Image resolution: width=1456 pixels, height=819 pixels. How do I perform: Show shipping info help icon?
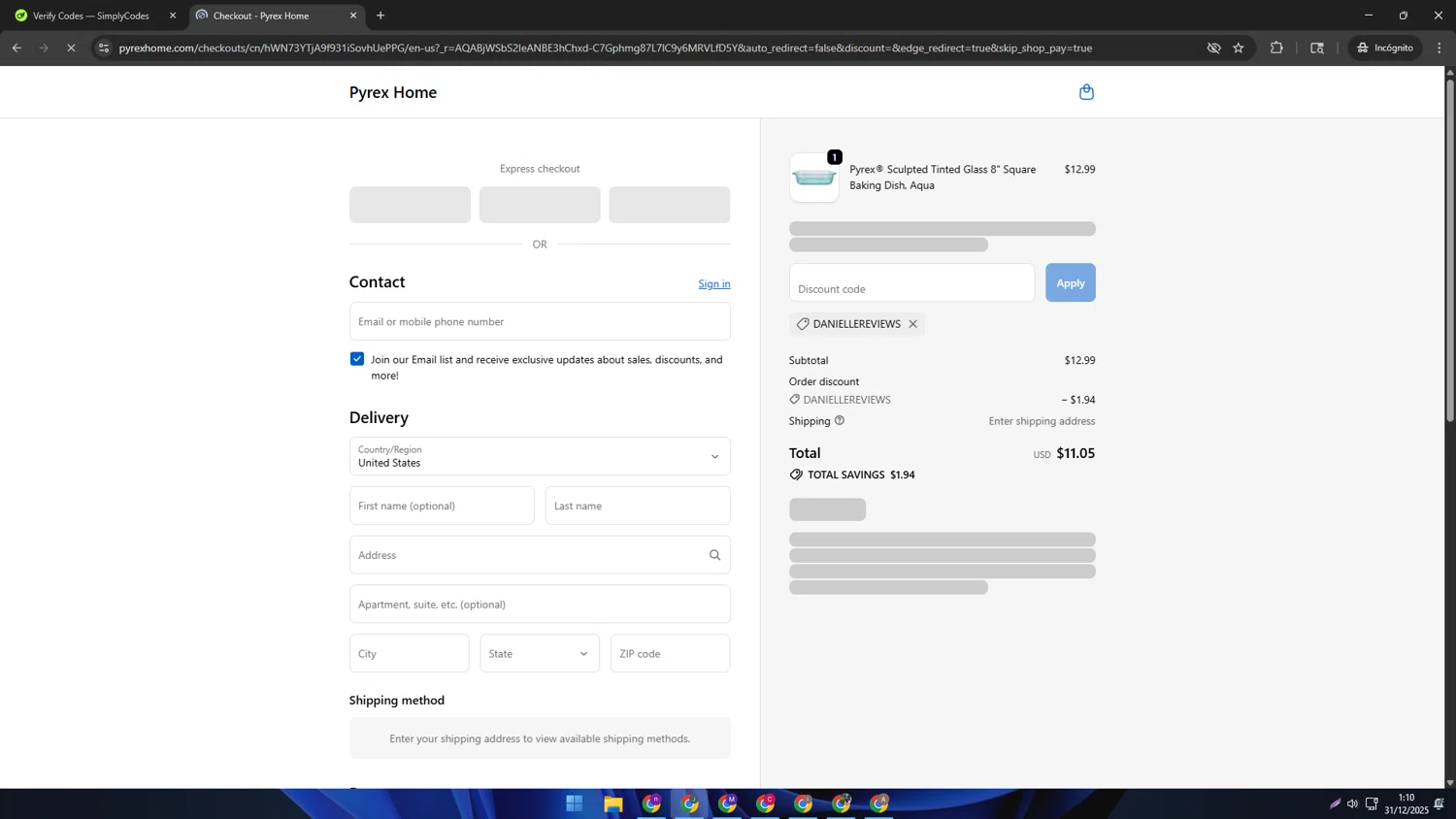pyautogui.click(x=840, y=420)
